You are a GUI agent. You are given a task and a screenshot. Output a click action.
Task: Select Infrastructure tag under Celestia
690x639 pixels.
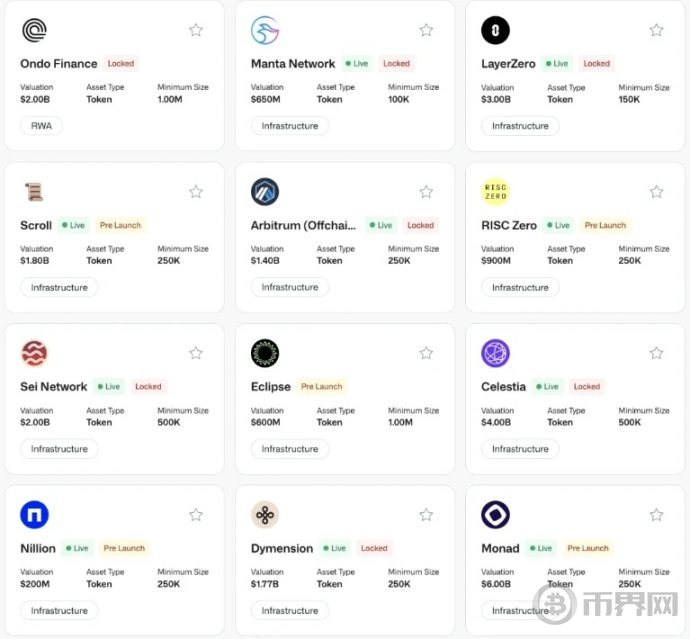(520, 449)
